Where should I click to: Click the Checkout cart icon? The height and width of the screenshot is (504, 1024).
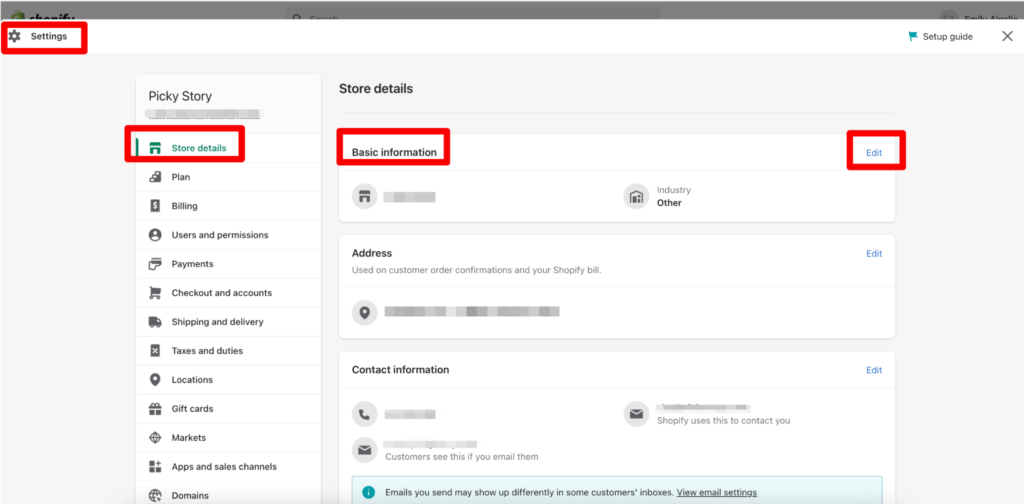tap(155, 293)
